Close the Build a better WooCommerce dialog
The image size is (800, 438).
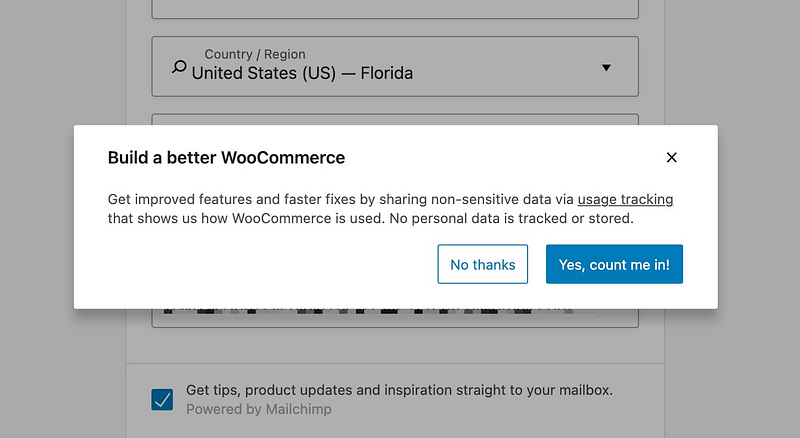pyautogui.click(x=672, y=157)
